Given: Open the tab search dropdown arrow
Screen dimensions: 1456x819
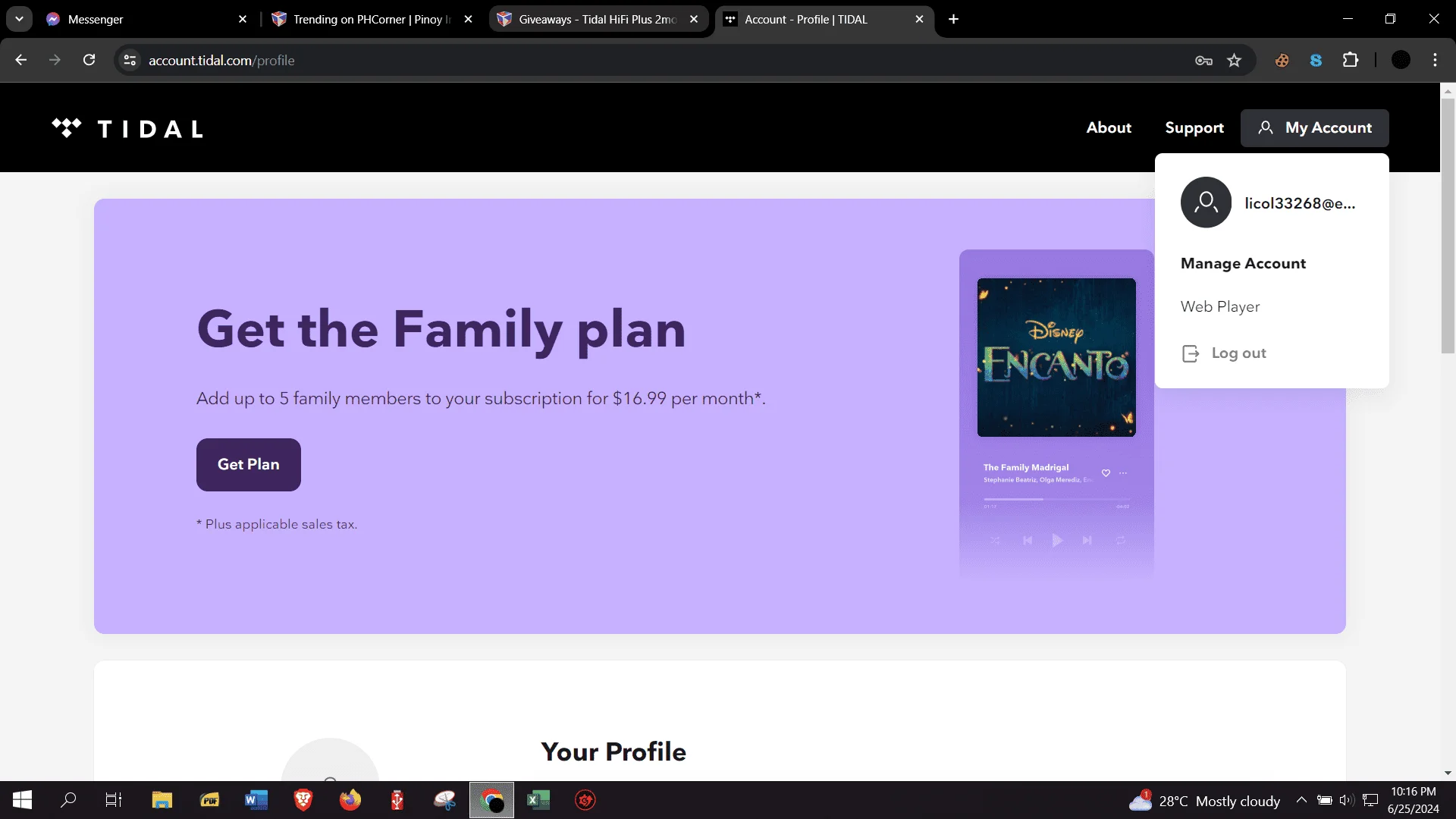Looking at the screenshot, I should (19, 19).
